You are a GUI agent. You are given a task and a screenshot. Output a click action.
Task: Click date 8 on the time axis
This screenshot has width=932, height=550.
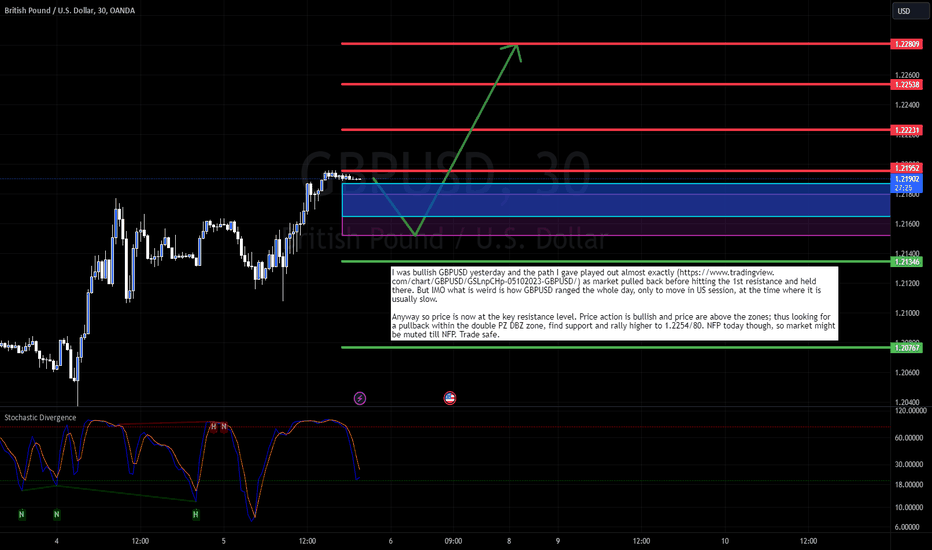[x=509, y=541]
